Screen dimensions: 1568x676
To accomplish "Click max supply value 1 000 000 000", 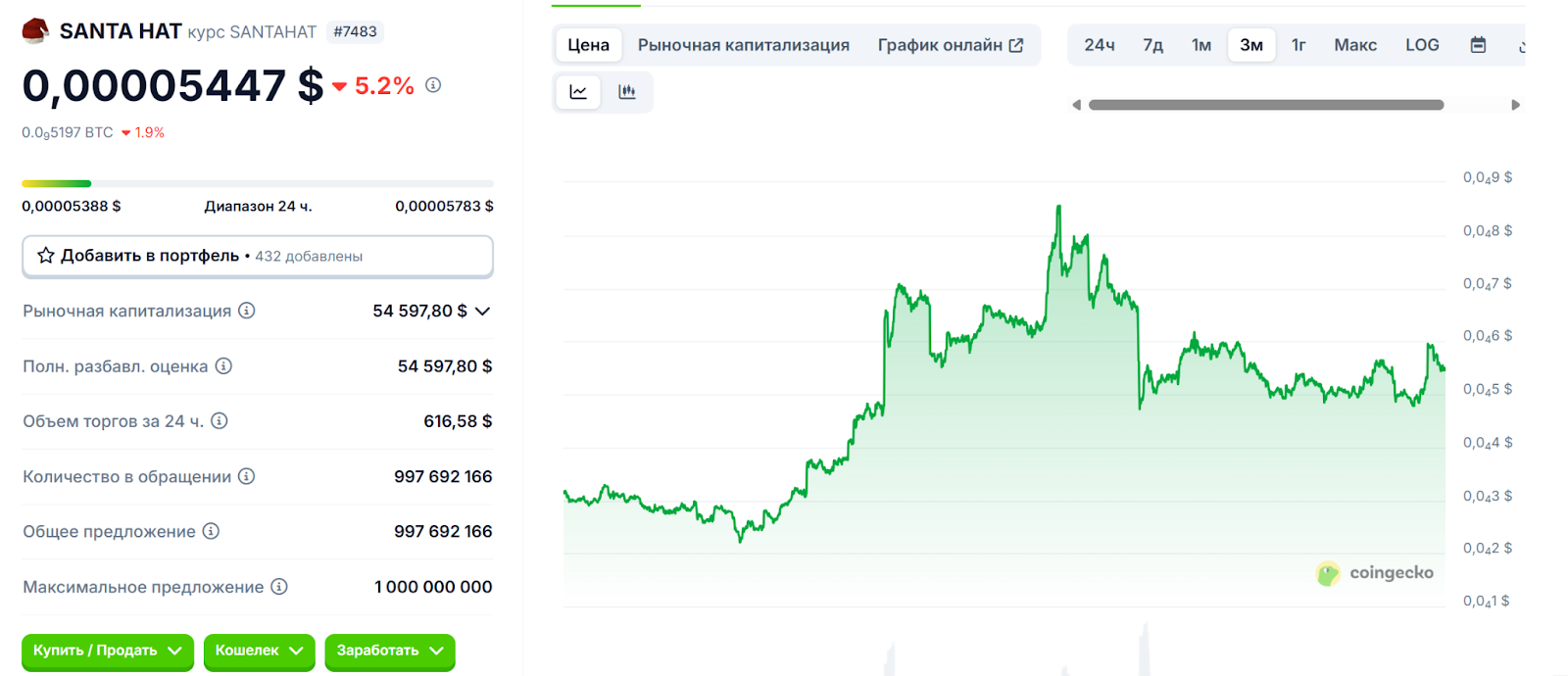I will [x=433, y=587].
